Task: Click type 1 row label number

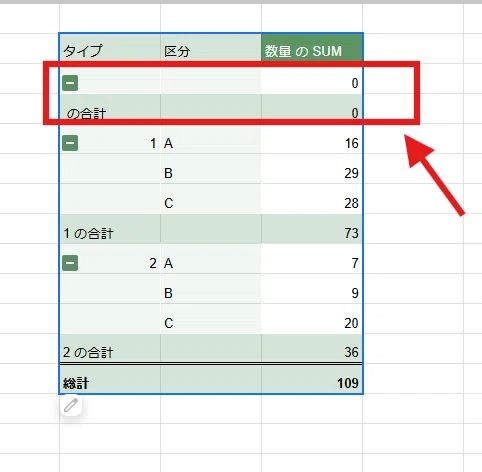Action: pyautogui.click(x=153, y=143)
